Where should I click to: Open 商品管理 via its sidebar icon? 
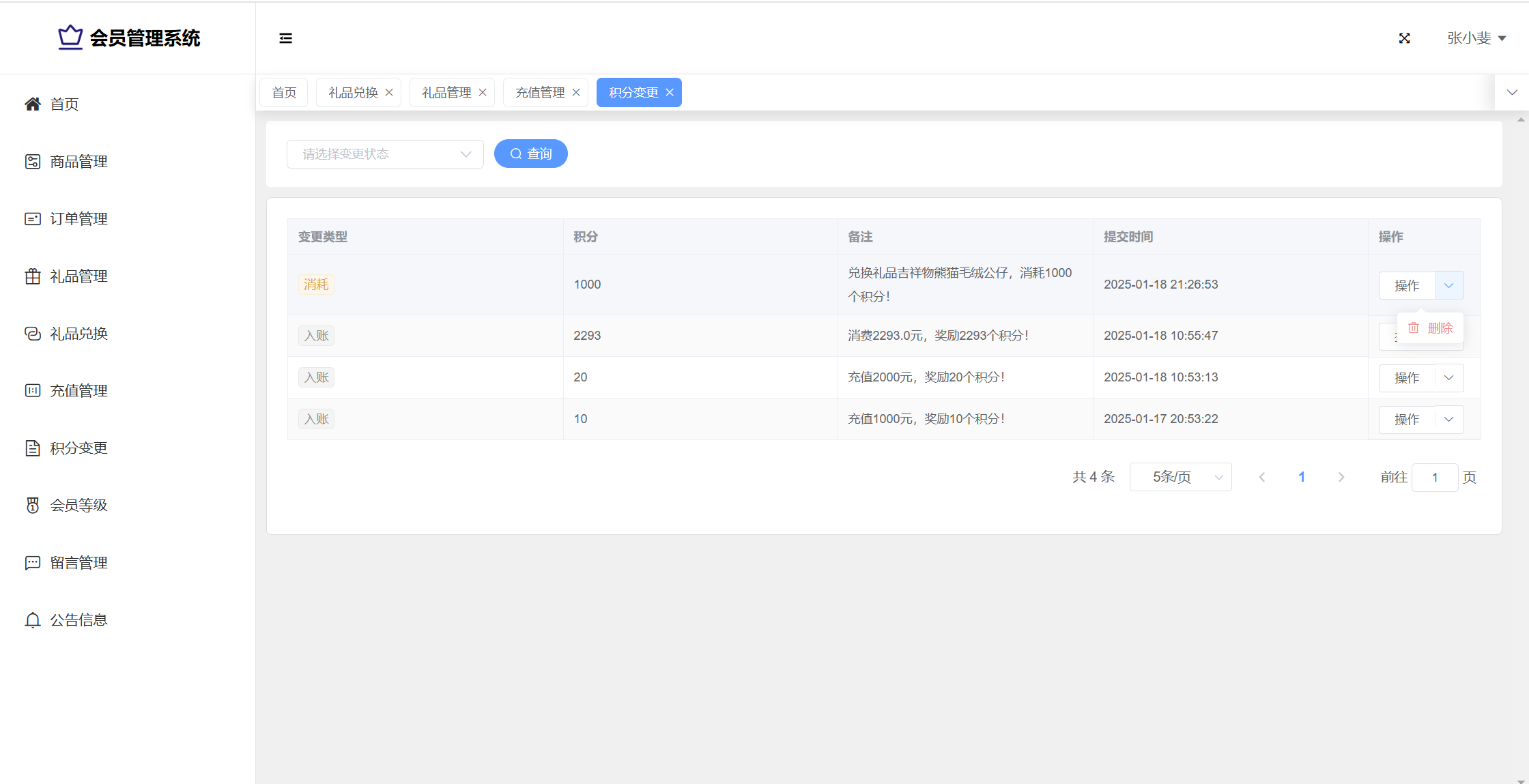[x=33, y=162]
